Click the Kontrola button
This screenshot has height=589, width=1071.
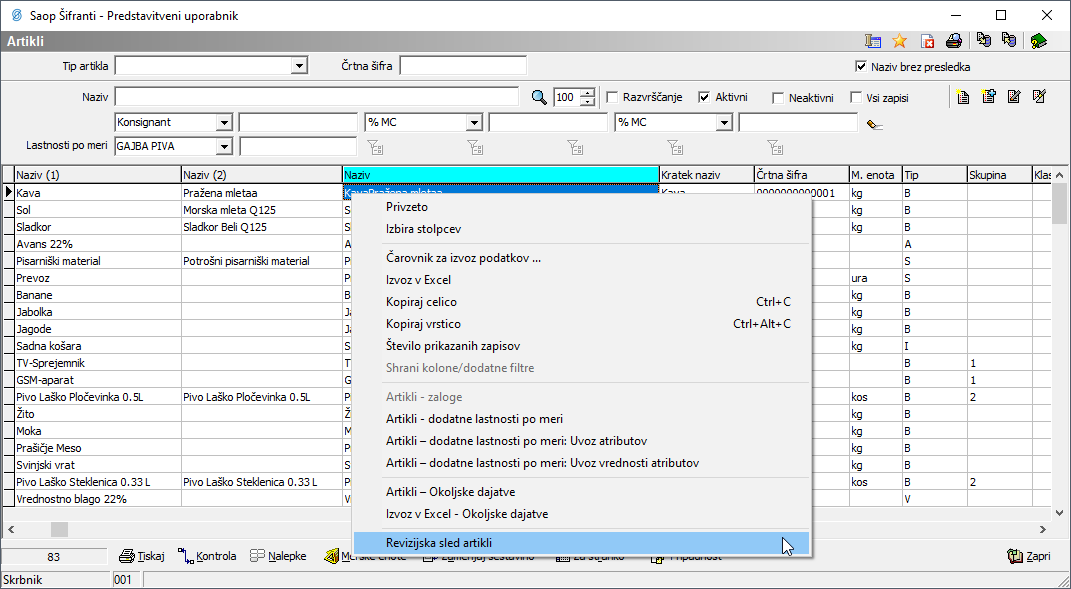coord(207,556)
